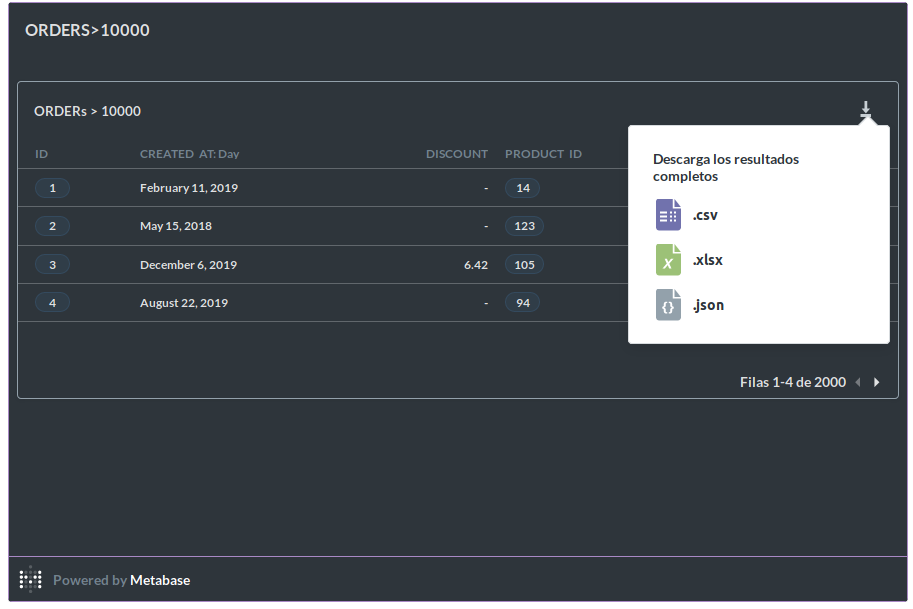Select the date August 22, 2019

pyautogui.click(x=184, y=303)
